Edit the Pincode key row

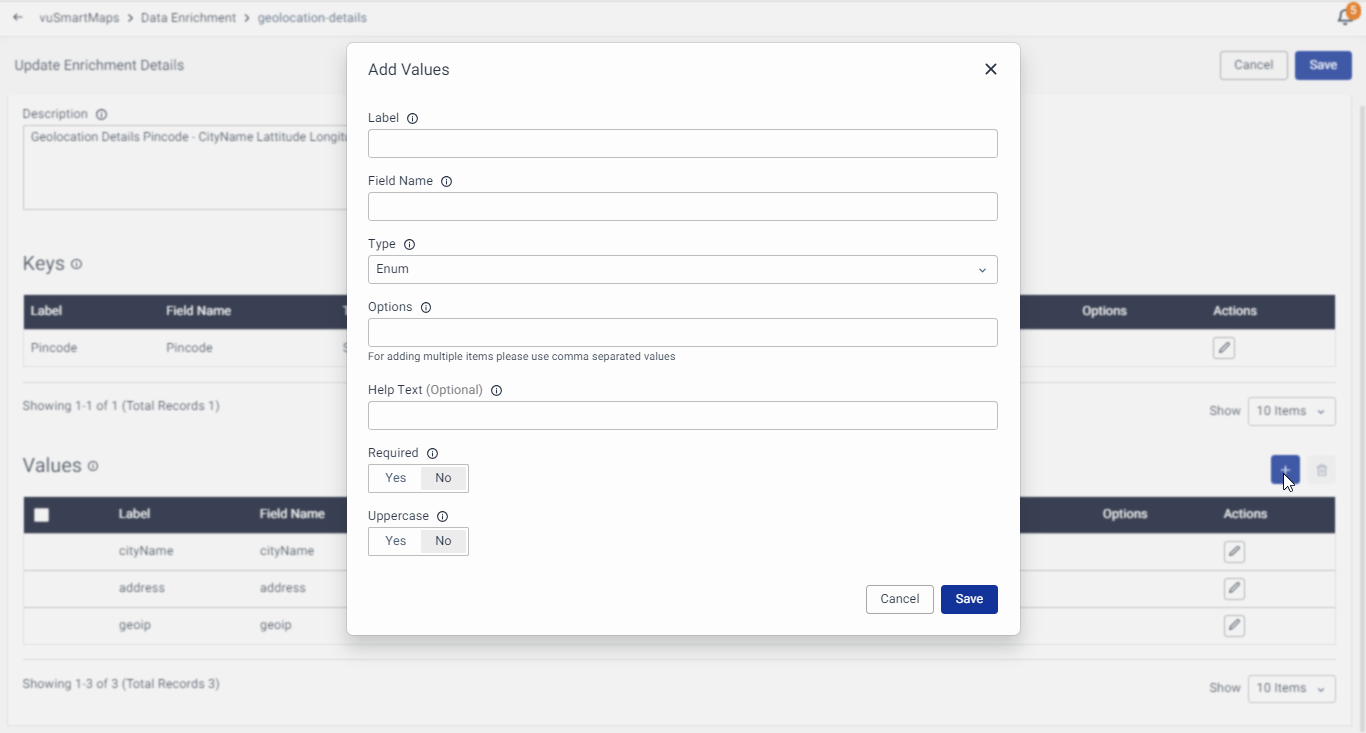(1224, 348)
